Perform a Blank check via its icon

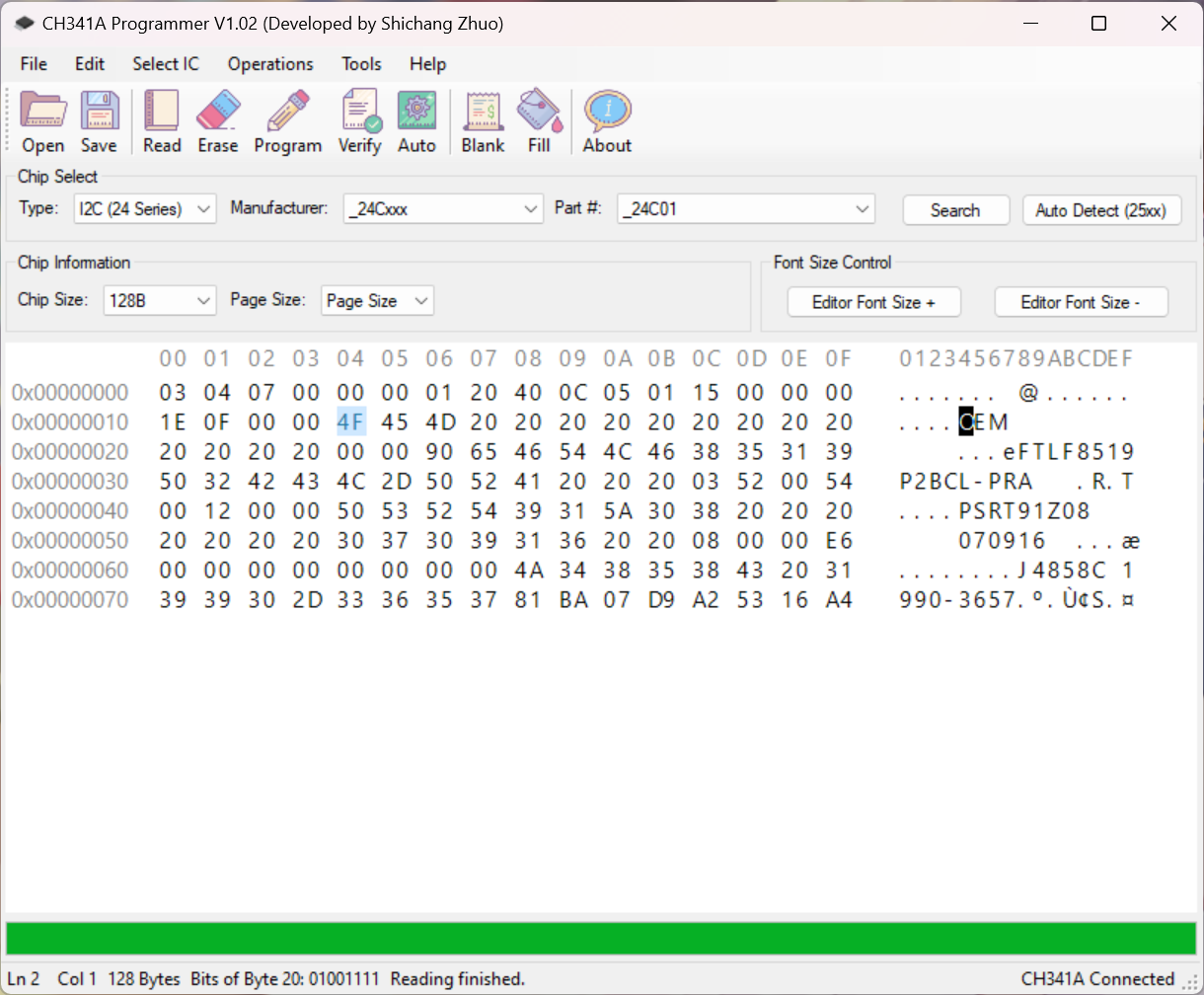click(x=483, y=118)
